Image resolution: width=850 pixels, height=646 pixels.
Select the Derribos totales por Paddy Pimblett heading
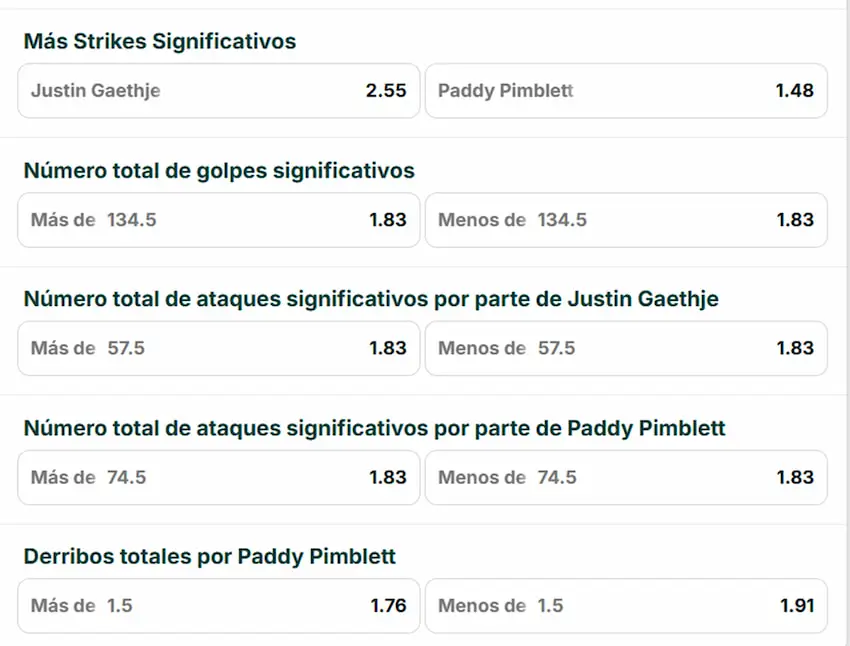pos(210,556)
